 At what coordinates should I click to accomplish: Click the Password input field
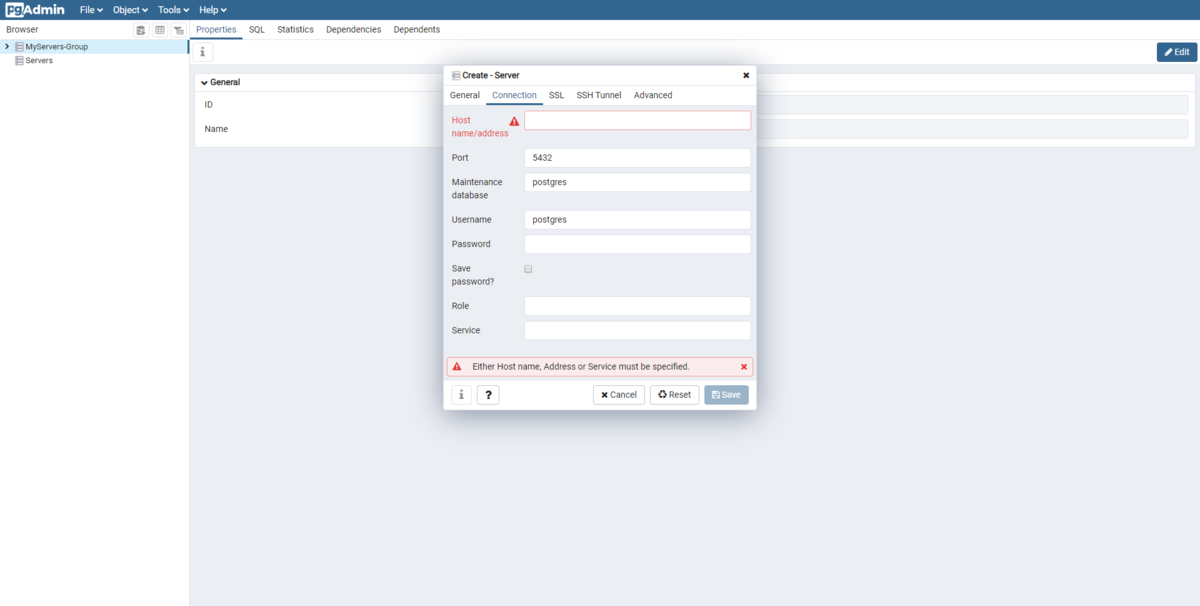pyautogui.click(x=637, y=244)
